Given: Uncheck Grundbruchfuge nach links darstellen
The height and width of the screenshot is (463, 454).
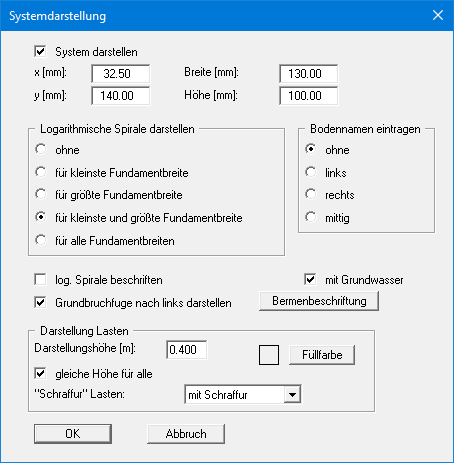Looking at the screenshot, I should coord(40,302).
